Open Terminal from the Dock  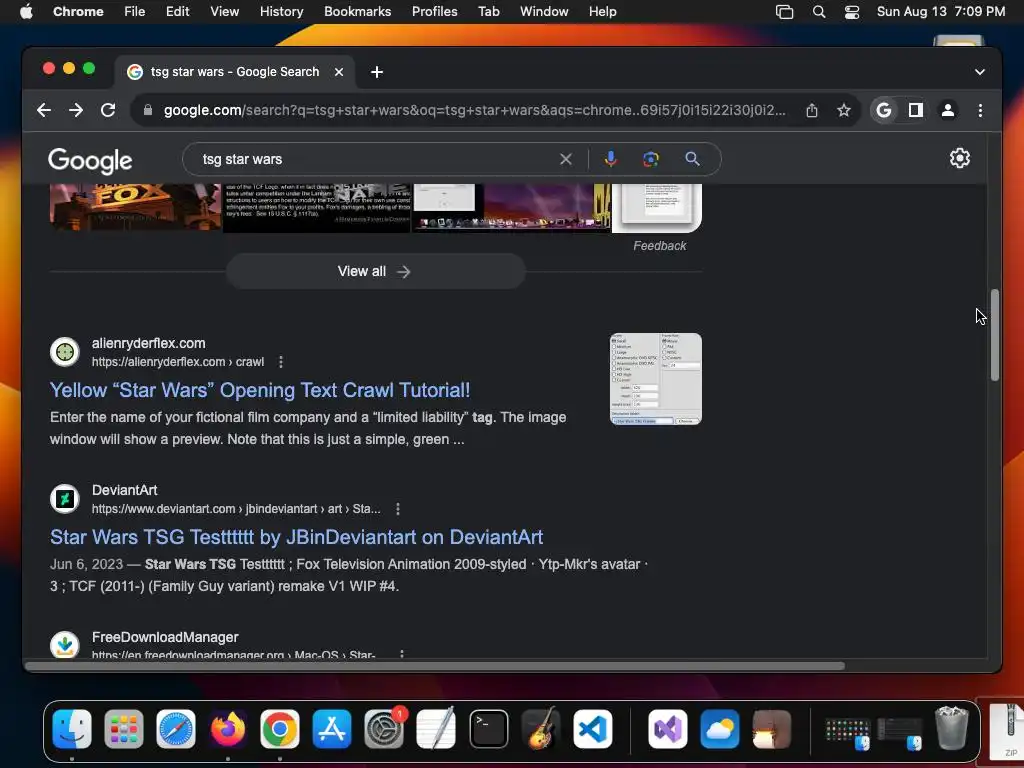point(488,729)
